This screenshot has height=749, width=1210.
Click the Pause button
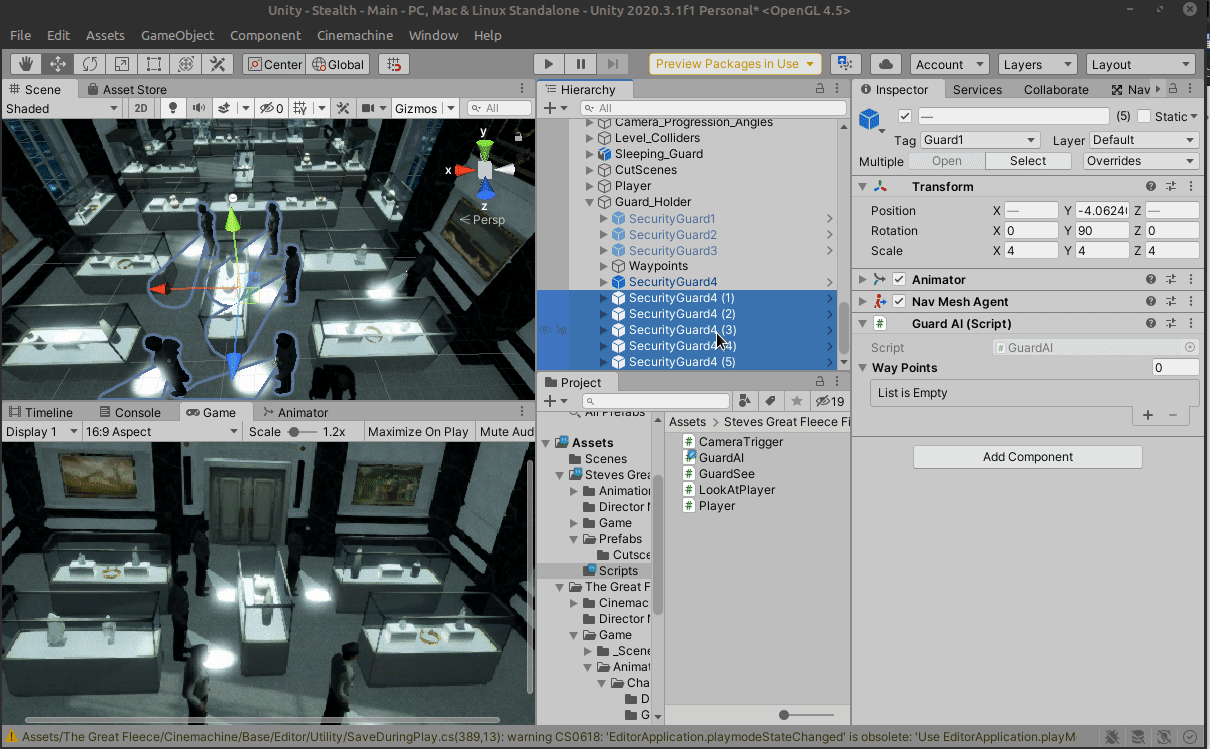(581, 64)
